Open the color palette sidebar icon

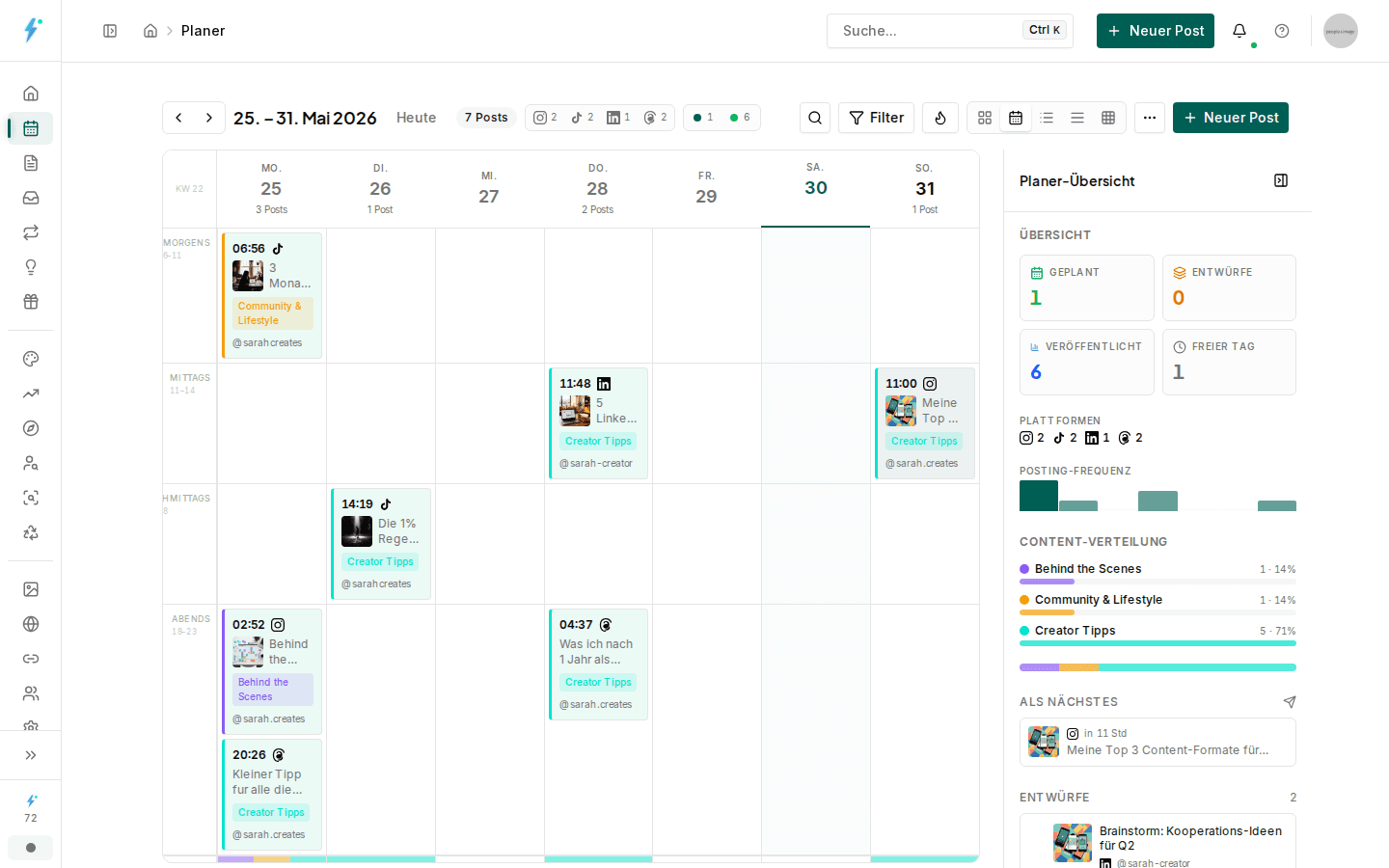[31, 359]
